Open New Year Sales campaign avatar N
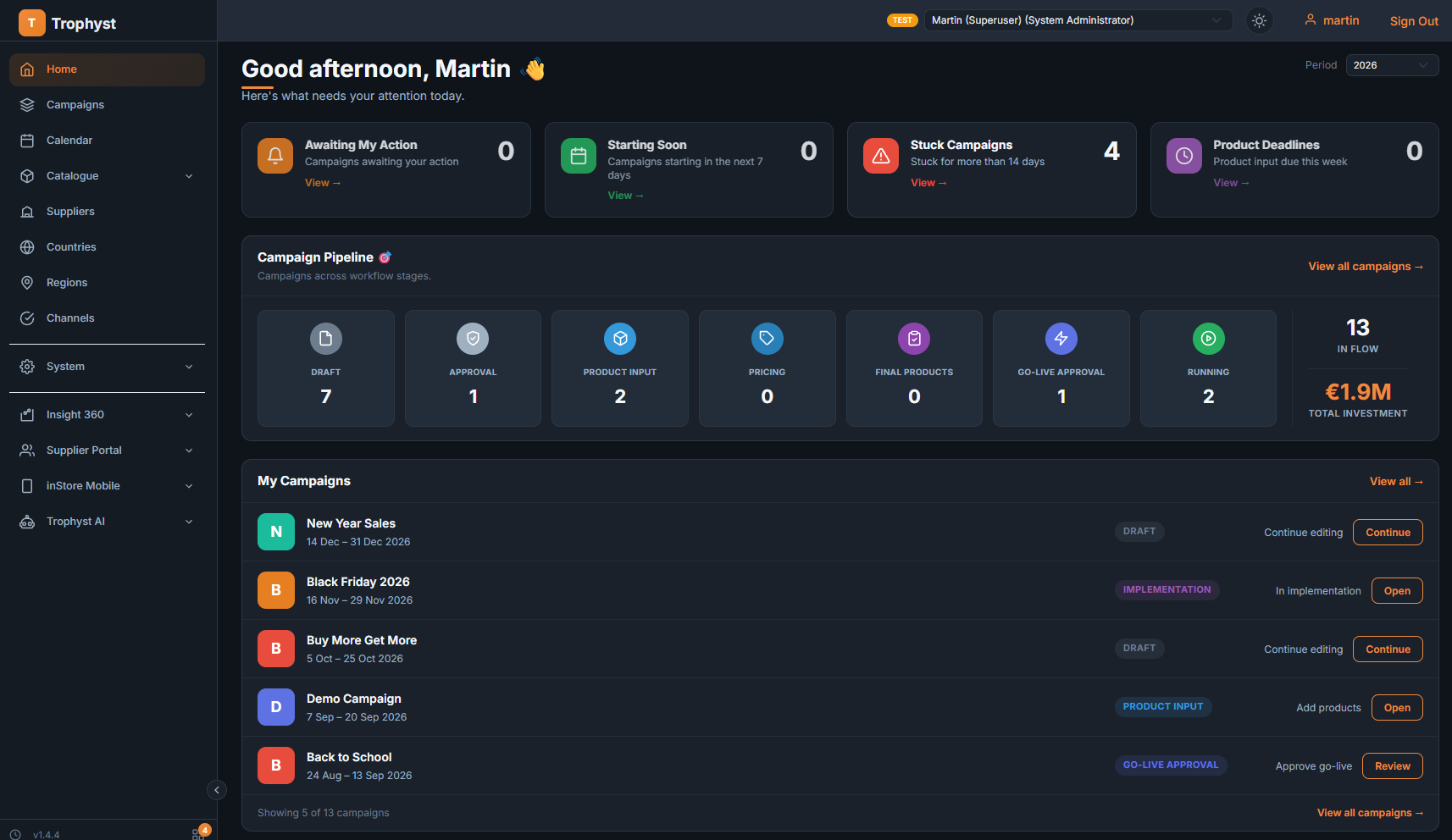This screenshot has width=1452, height=840. point(276,532)
